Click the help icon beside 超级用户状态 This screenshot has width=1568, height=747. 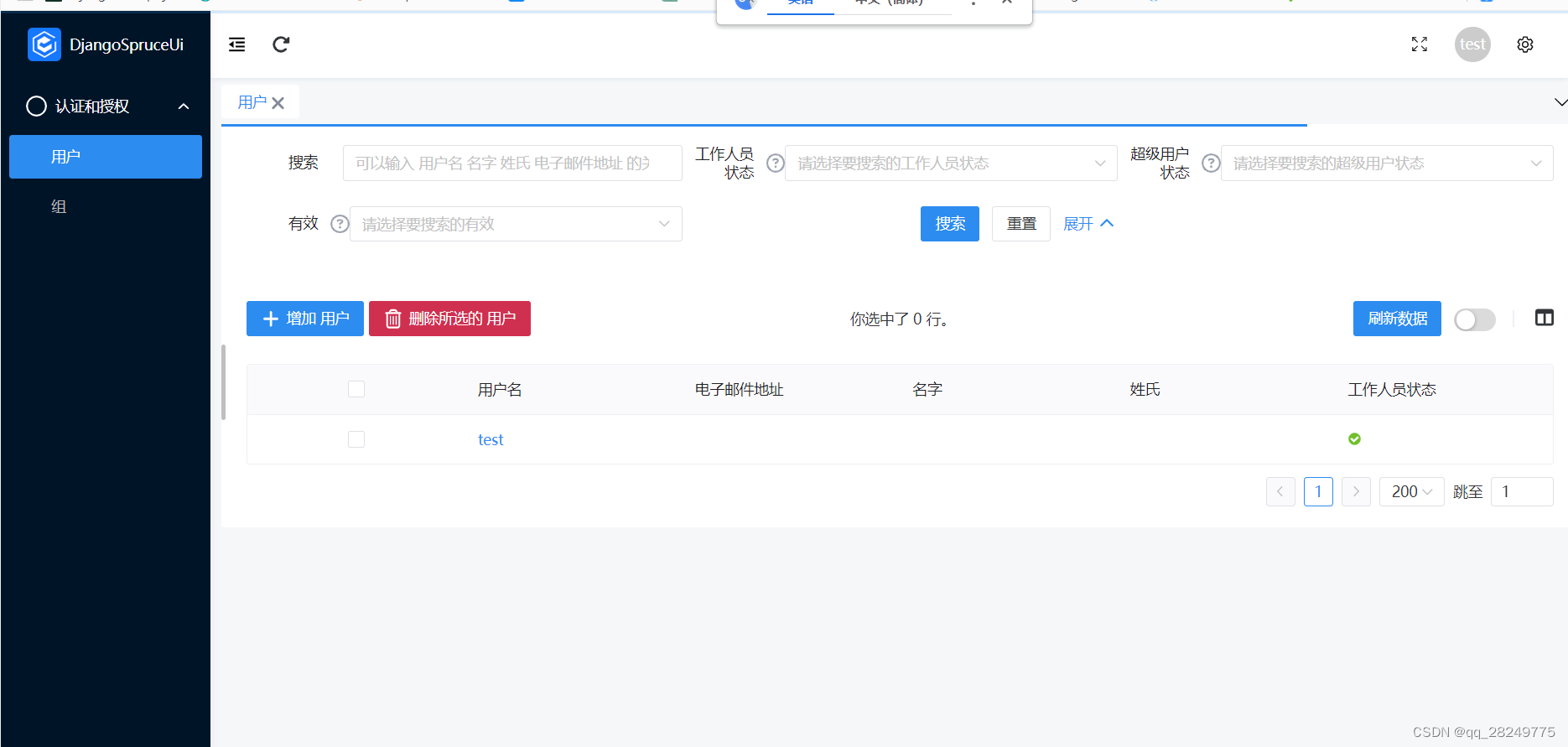click(x=1211, y=163)
